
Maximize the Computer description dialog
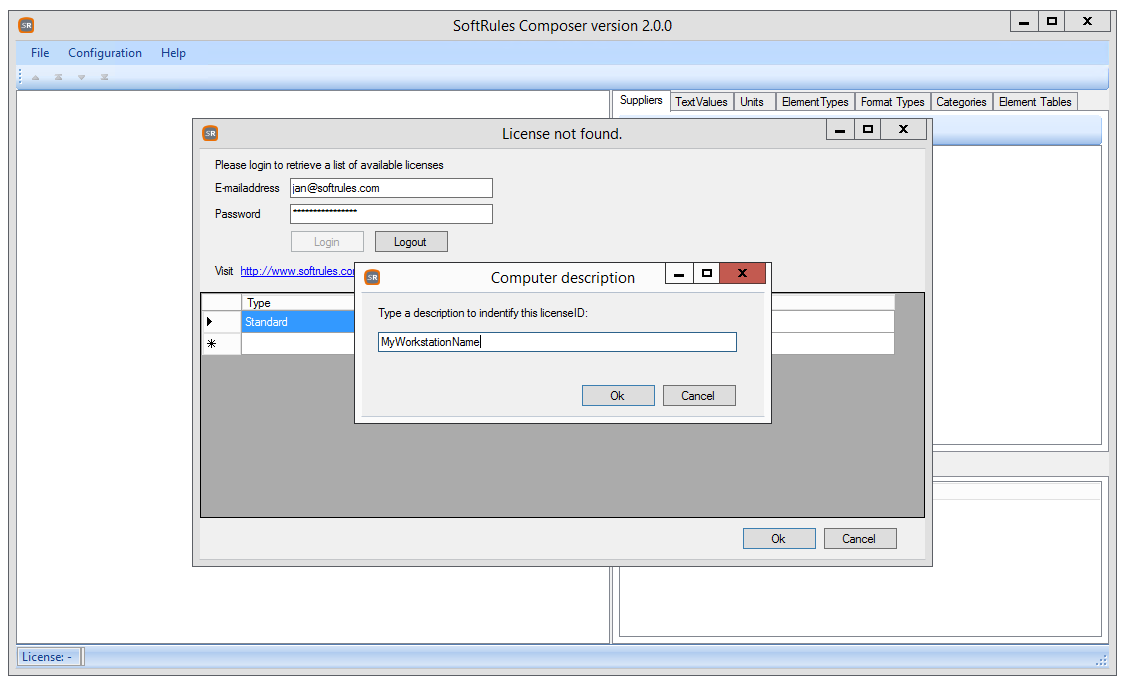click(x=707, y=273)
